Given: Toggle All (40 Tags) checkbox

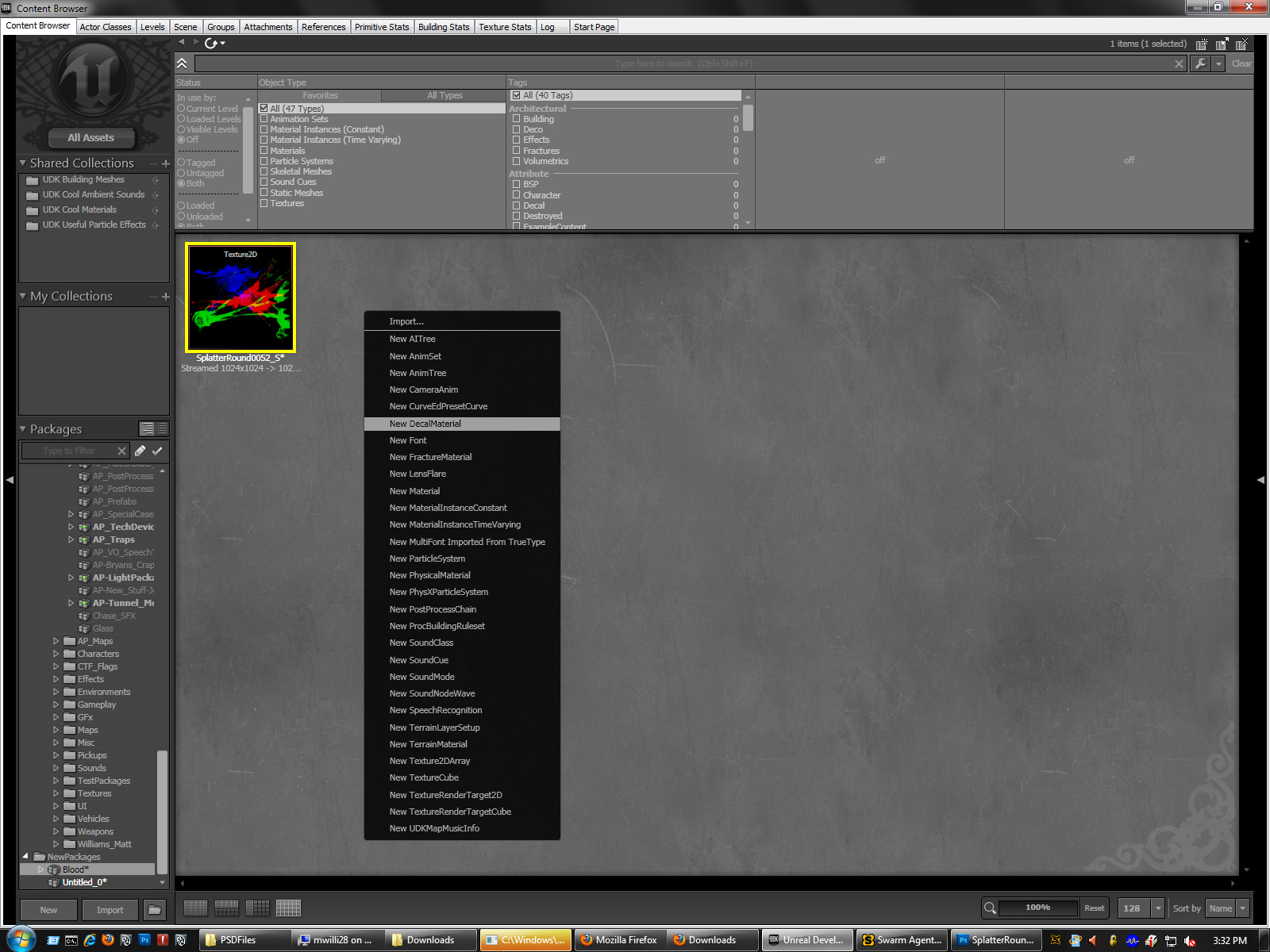Looking at the screenshot, I should tap(517, 95).
